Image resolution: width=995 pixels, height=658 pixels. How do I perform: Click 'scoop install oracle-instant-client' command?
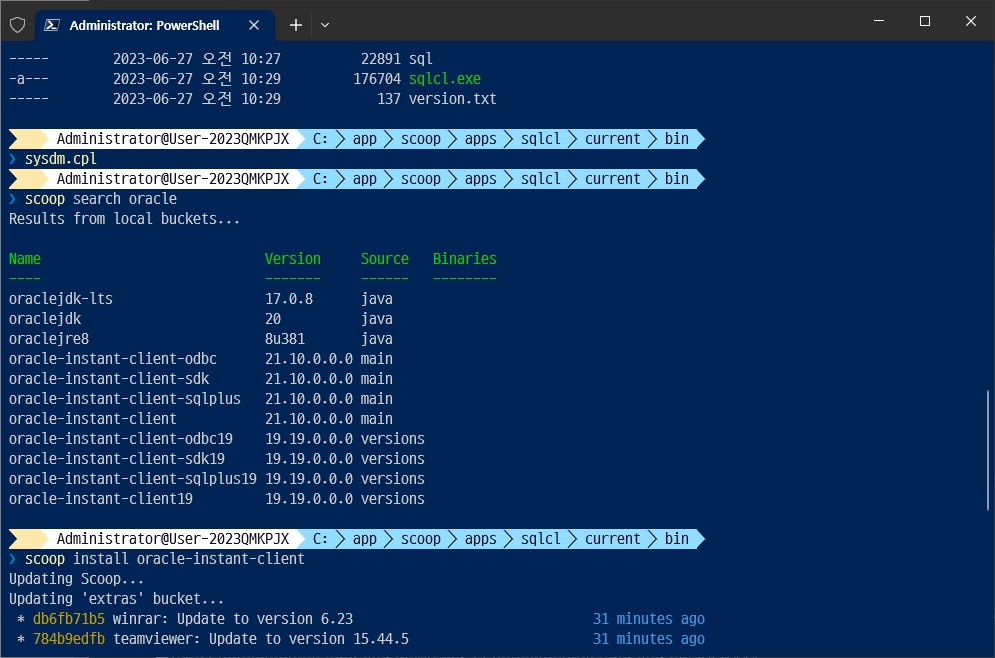(164, 558)
